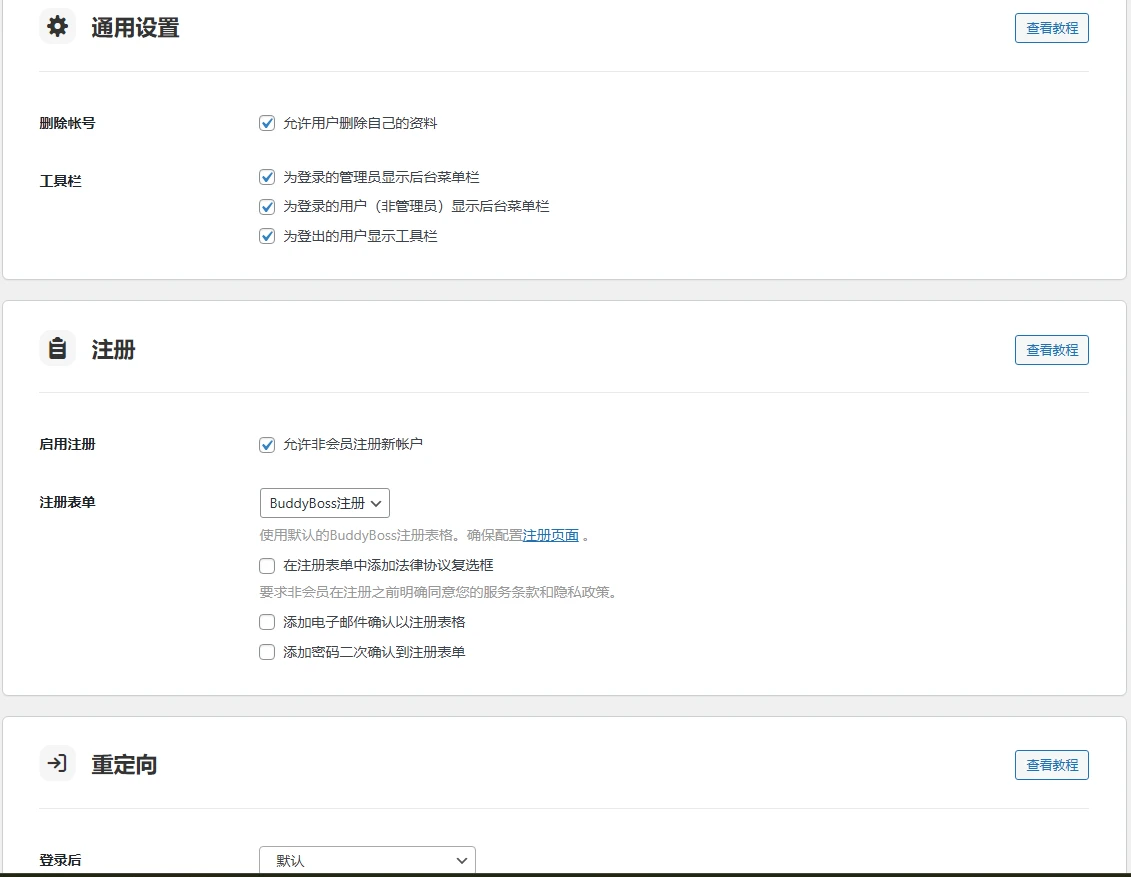Check 添加电子邮件确认以注册表格
The image size is (1131, 877).
(x=267, y=621)
